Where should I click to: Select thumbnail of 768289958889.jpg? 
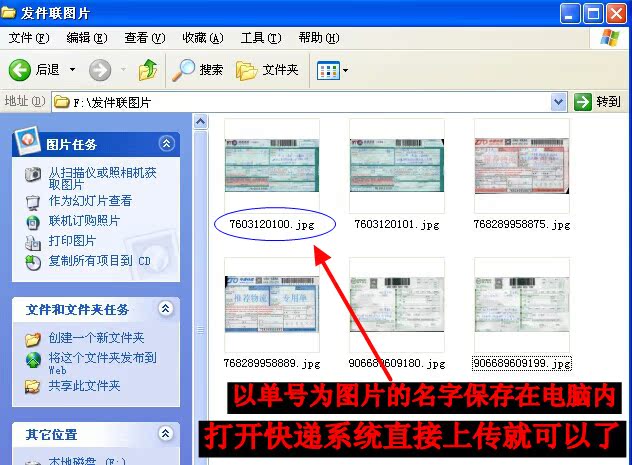click(272, 305)
